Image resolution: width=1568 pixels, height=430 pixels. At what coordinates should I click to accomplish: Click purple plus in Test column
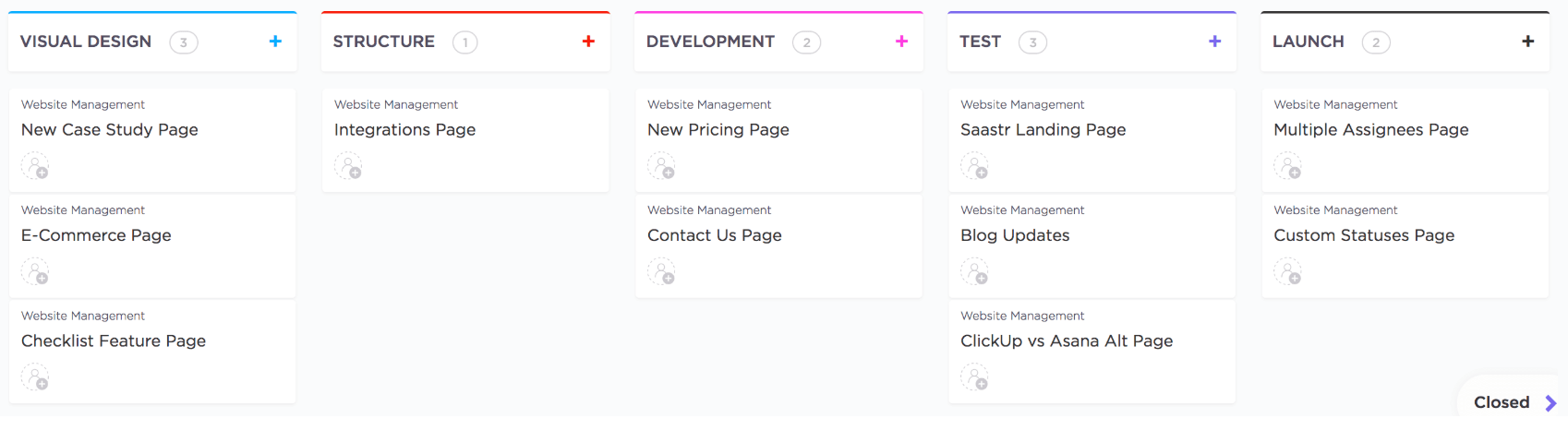point(1214,42)
